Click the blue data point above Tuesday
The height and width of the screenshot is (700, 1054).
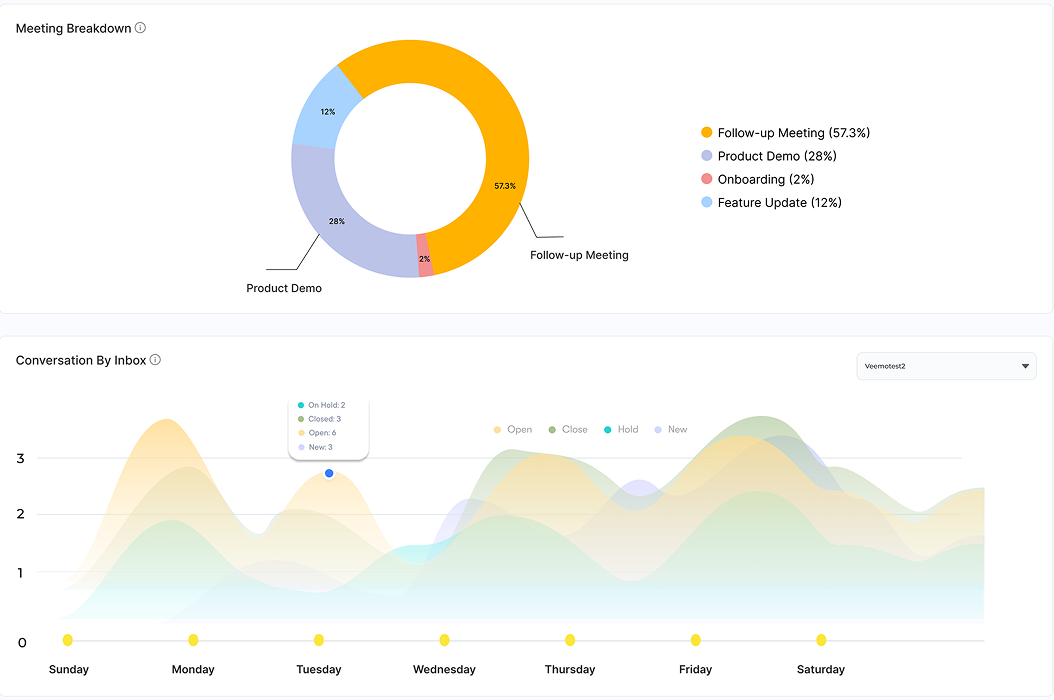(x=329, y=473)
